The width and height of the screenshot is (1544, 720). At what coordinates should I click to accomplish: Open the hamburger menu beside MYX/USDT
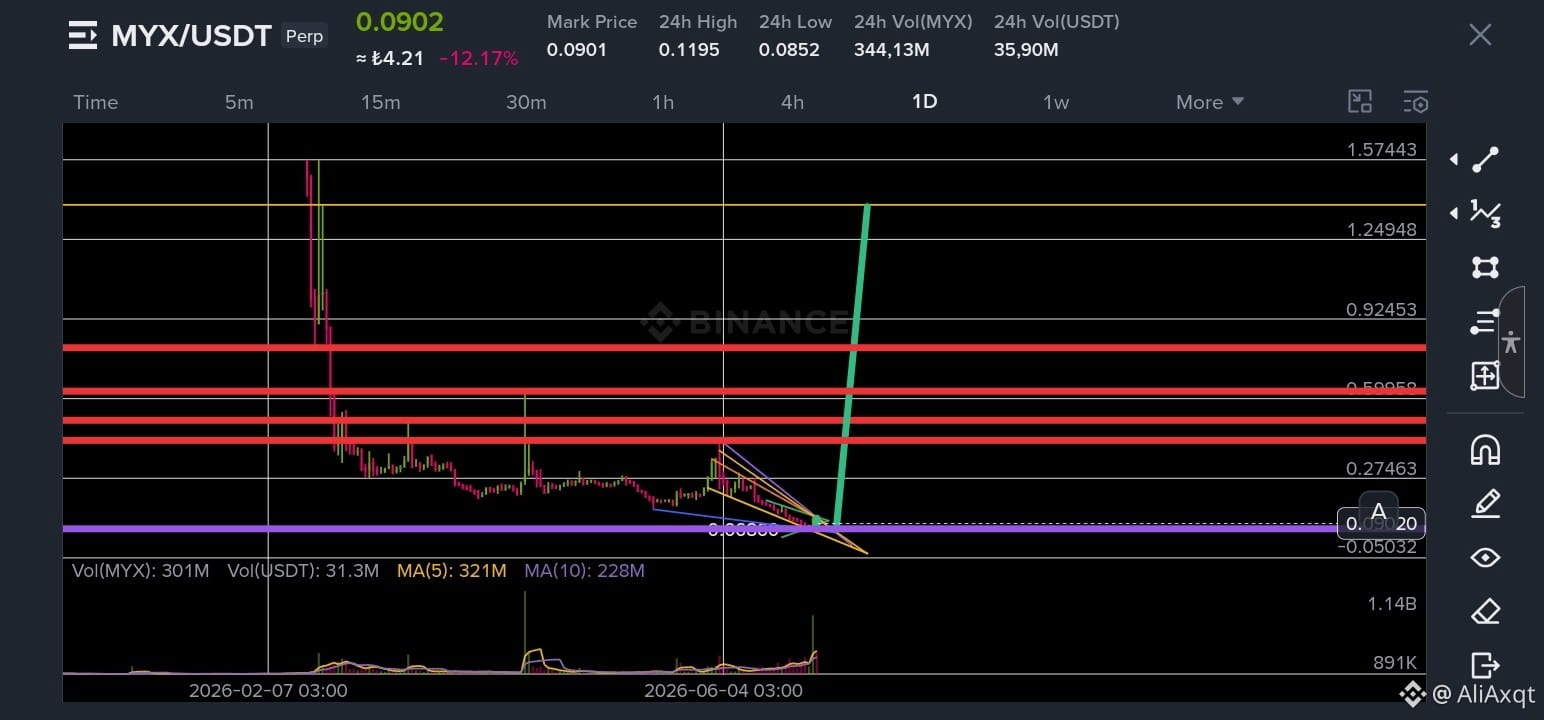[83, 35]
